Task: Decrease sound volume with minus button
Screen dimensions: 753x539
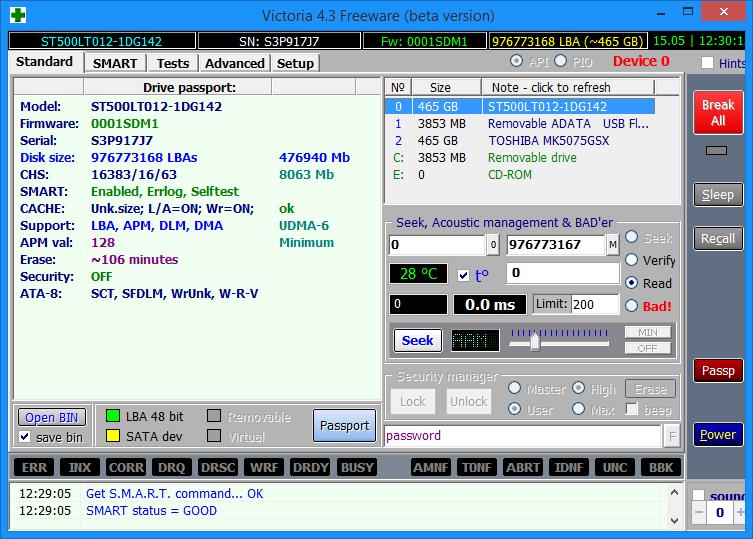Action: point(699,512)
